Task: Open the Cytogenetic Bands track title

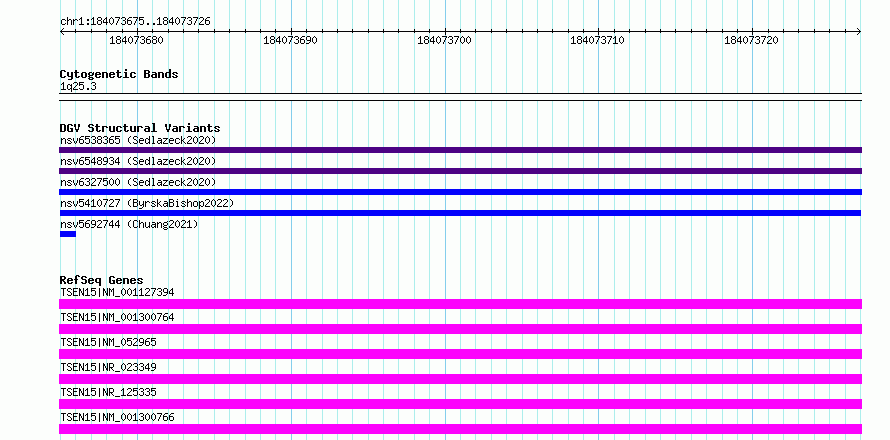Action: 119,74
